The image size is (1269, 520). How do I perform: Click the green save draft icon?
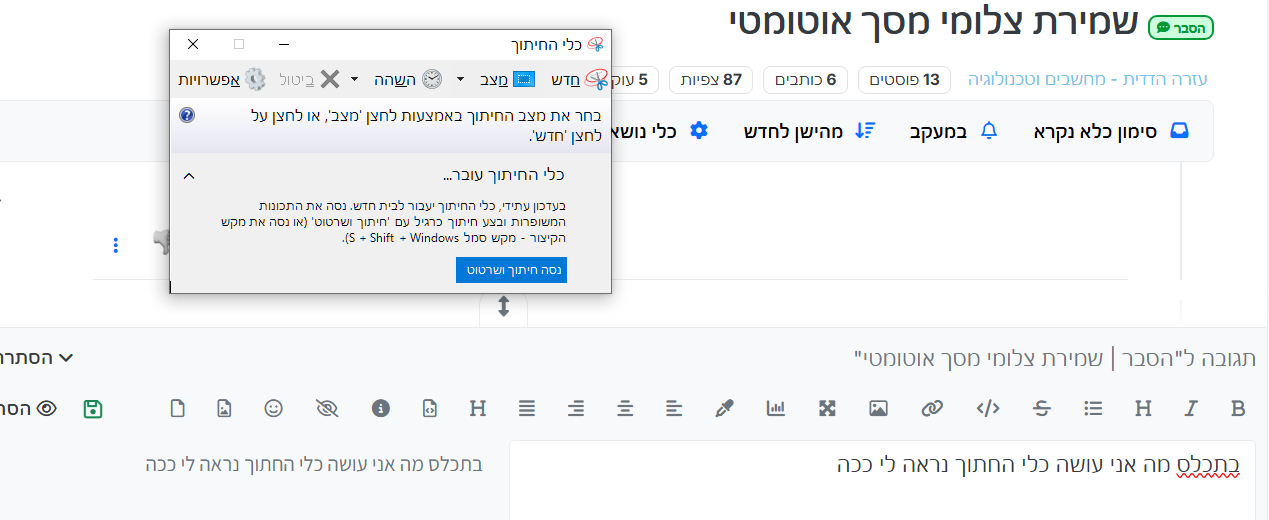tap(93, 408)
